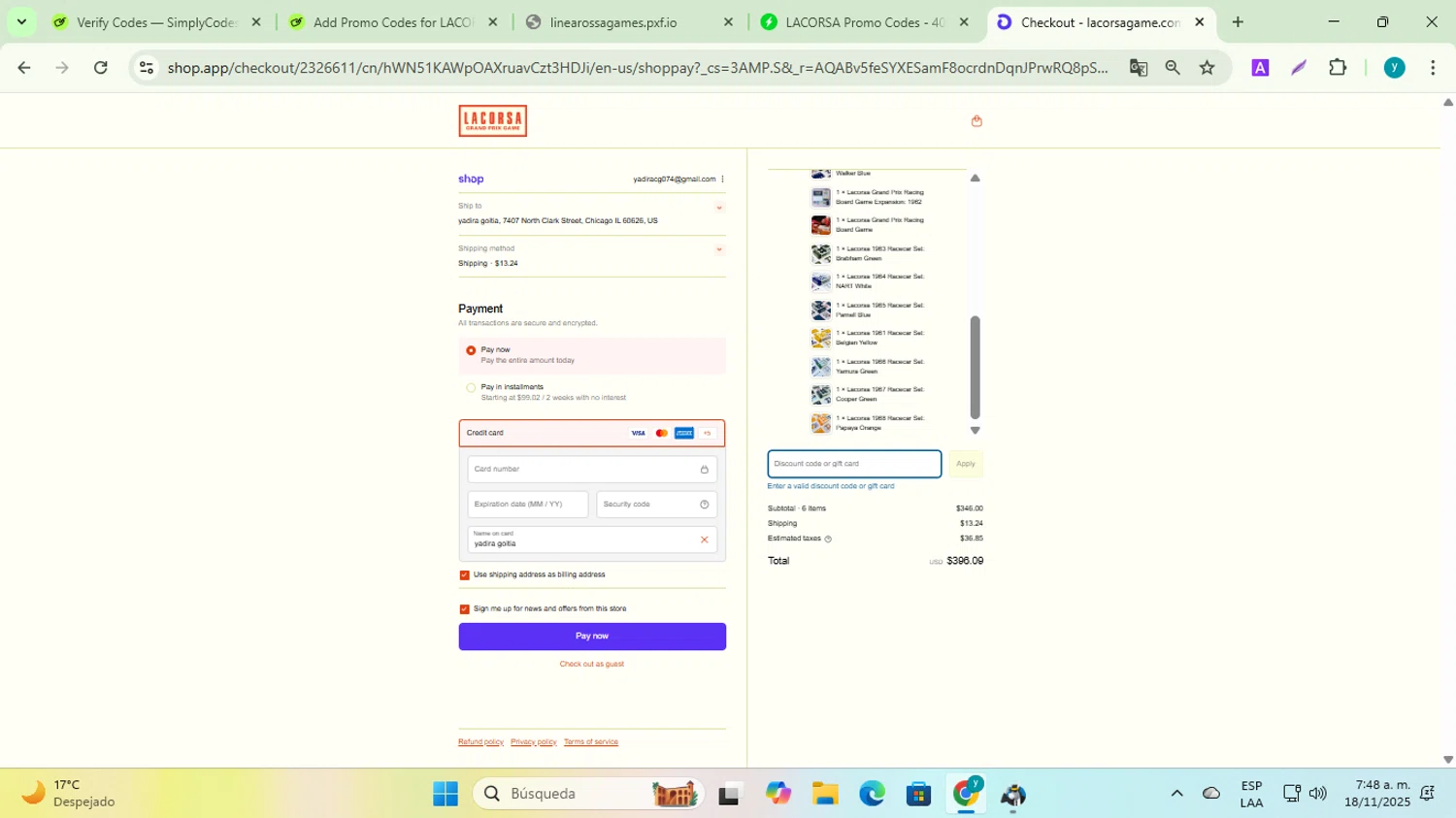
Task: Click the Mastercard icon
Action: (661, 433)
